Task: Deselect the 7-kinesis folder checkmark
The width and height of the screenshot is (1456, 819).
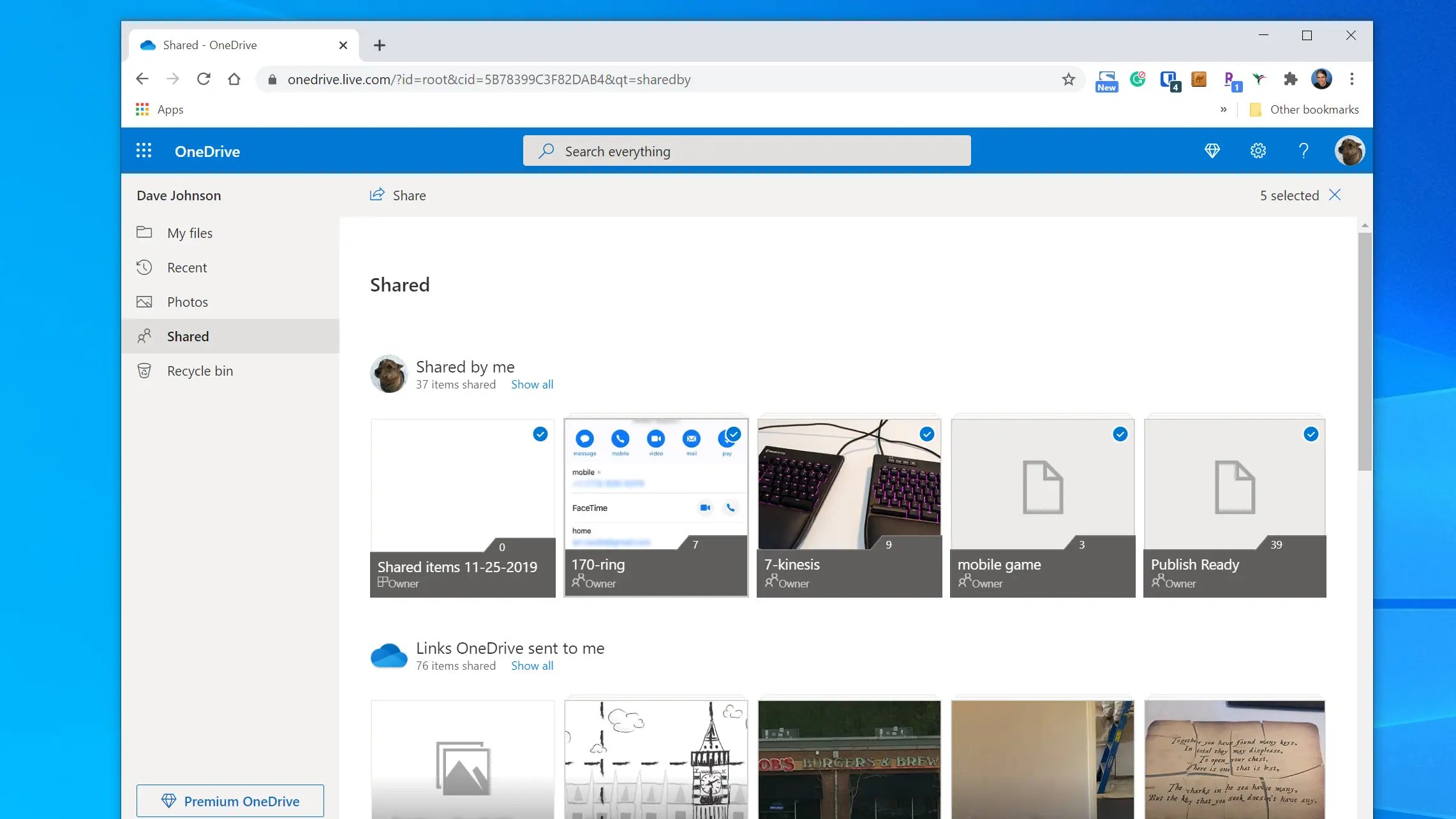Action: tap(927, 434)
